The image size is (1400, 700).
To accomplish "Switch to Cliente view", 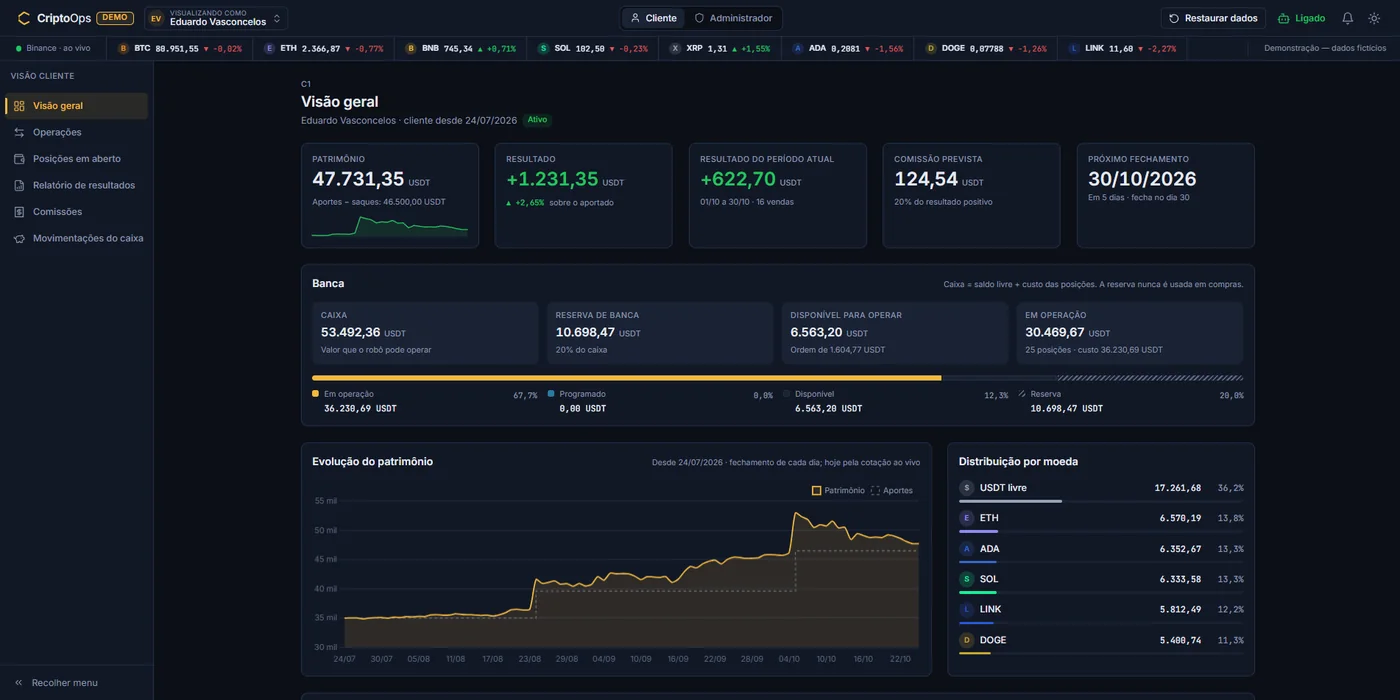I will coord(653,18).
